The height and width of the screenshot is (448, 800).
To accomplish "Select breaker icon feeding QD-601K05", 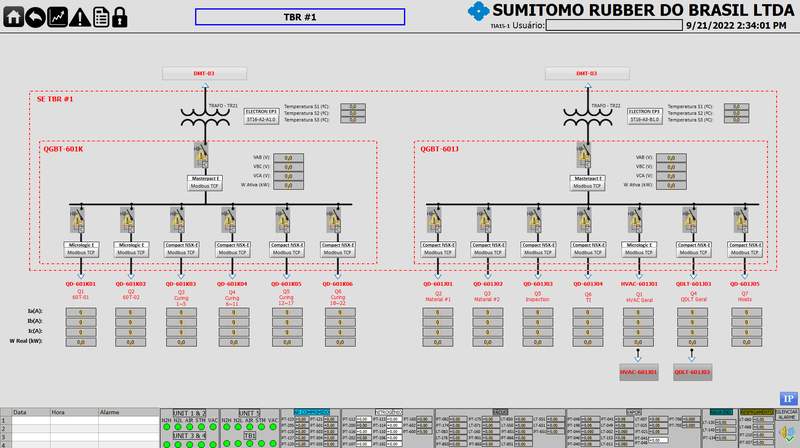I will click(282, 220).
